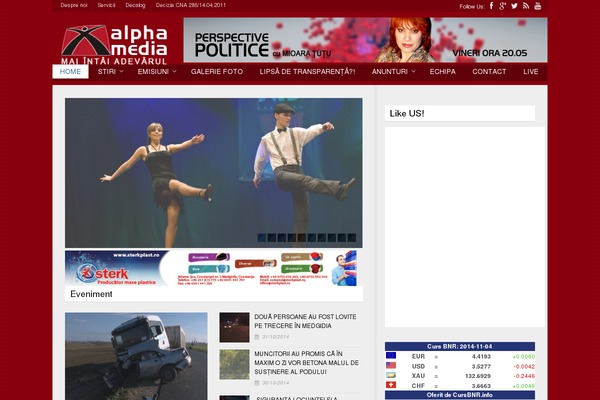
Task: Expand the ANUNTURI menu arrow
Action: click(413, 71)
